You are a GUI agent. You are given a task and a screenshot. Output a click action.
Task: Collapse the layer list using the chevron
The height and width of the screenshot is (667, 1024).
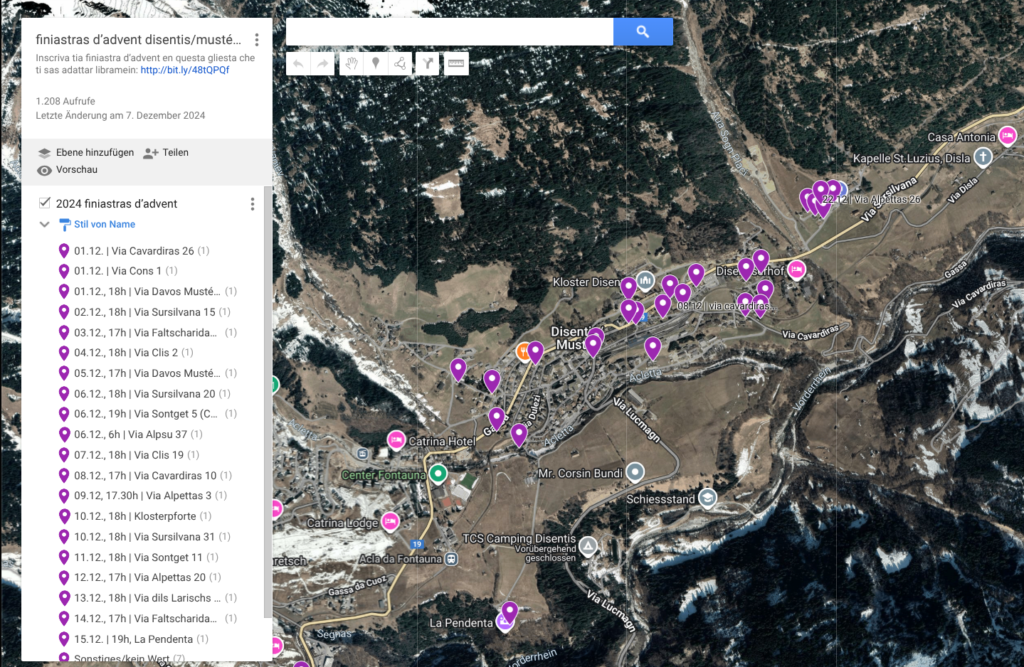(x=44, y=225)
